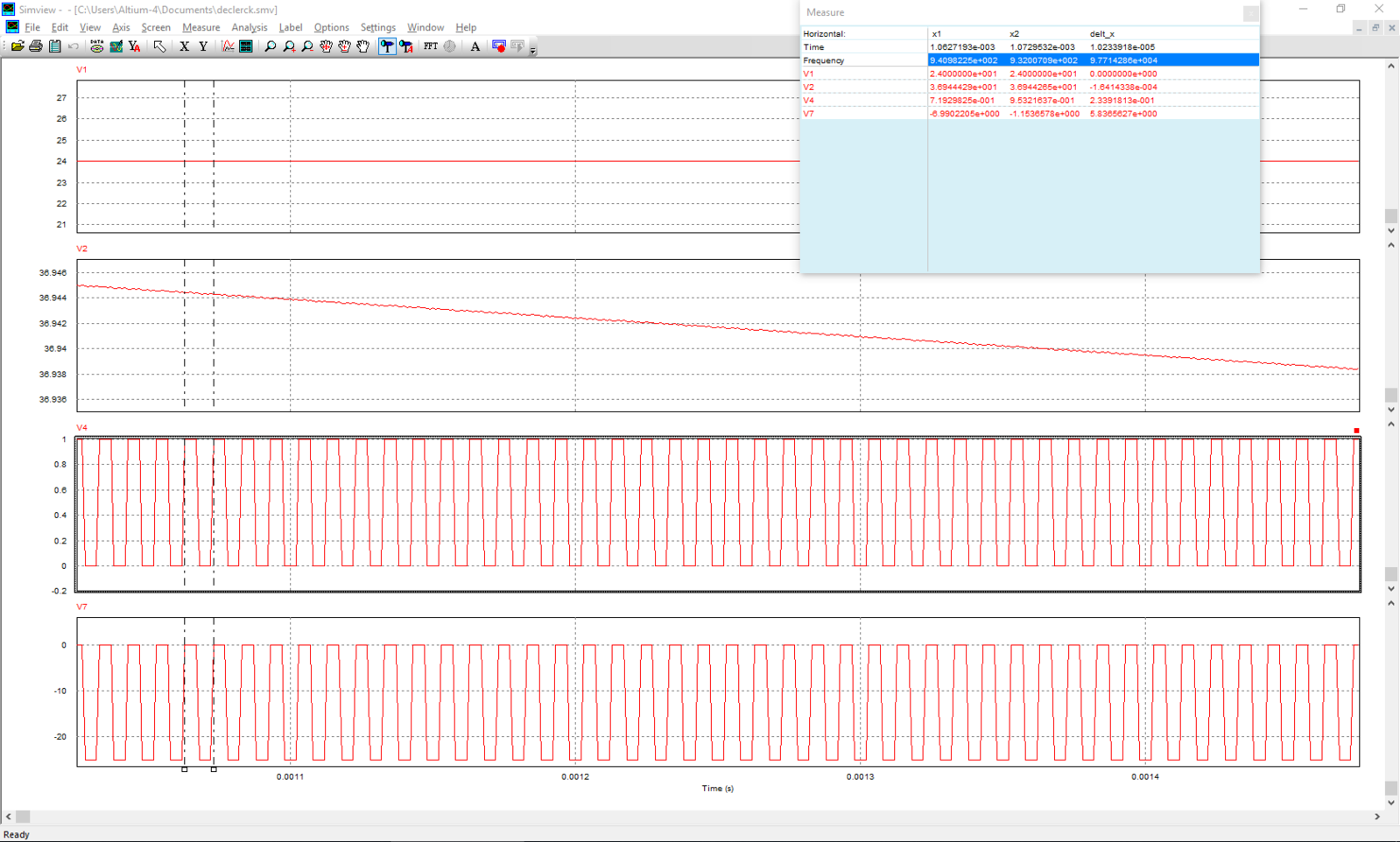This screenshot has width=1400, height=842.
Task: Click the zoom in magnifier icon
Action: (289, 46)
